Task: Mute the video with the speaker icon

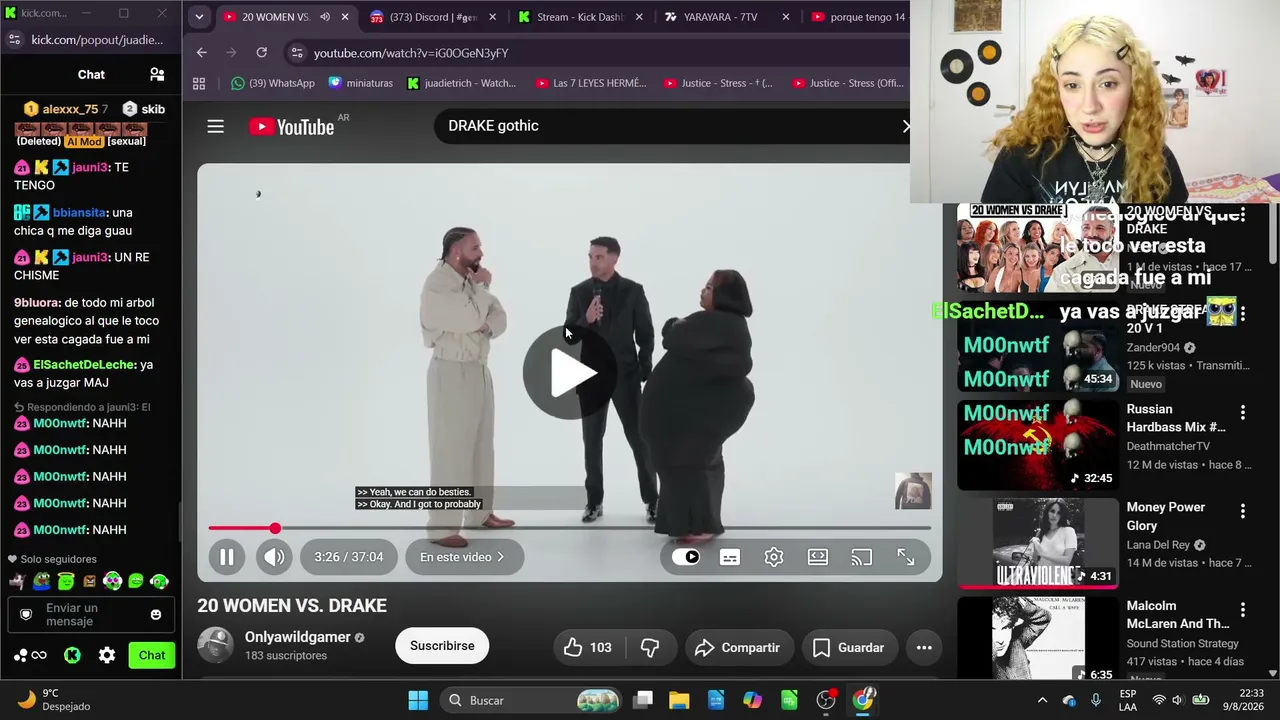Action: pyautogui.click(x=274, y=557)
